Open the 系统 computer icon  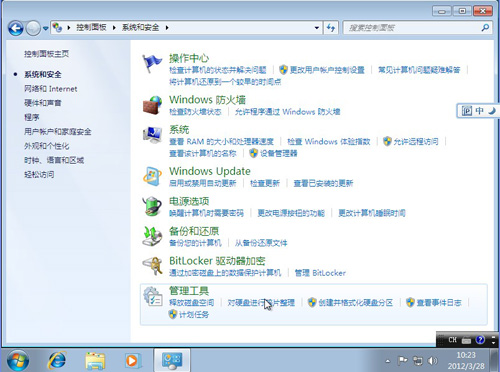[152, 135]
